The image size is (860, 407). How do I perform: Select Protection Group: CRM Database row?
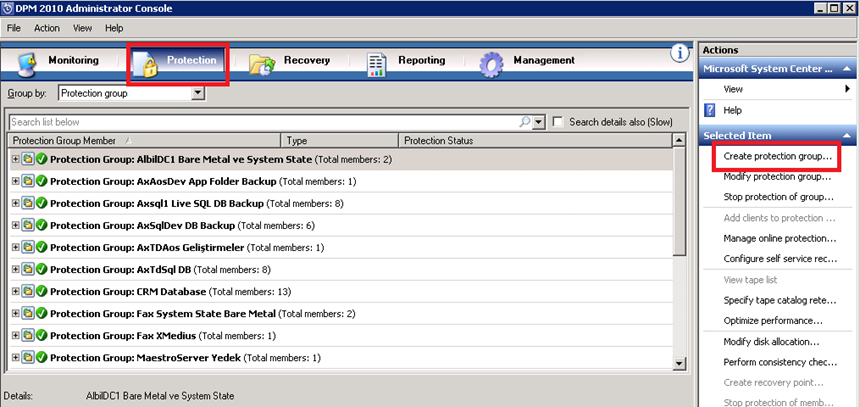coord(341,291)
